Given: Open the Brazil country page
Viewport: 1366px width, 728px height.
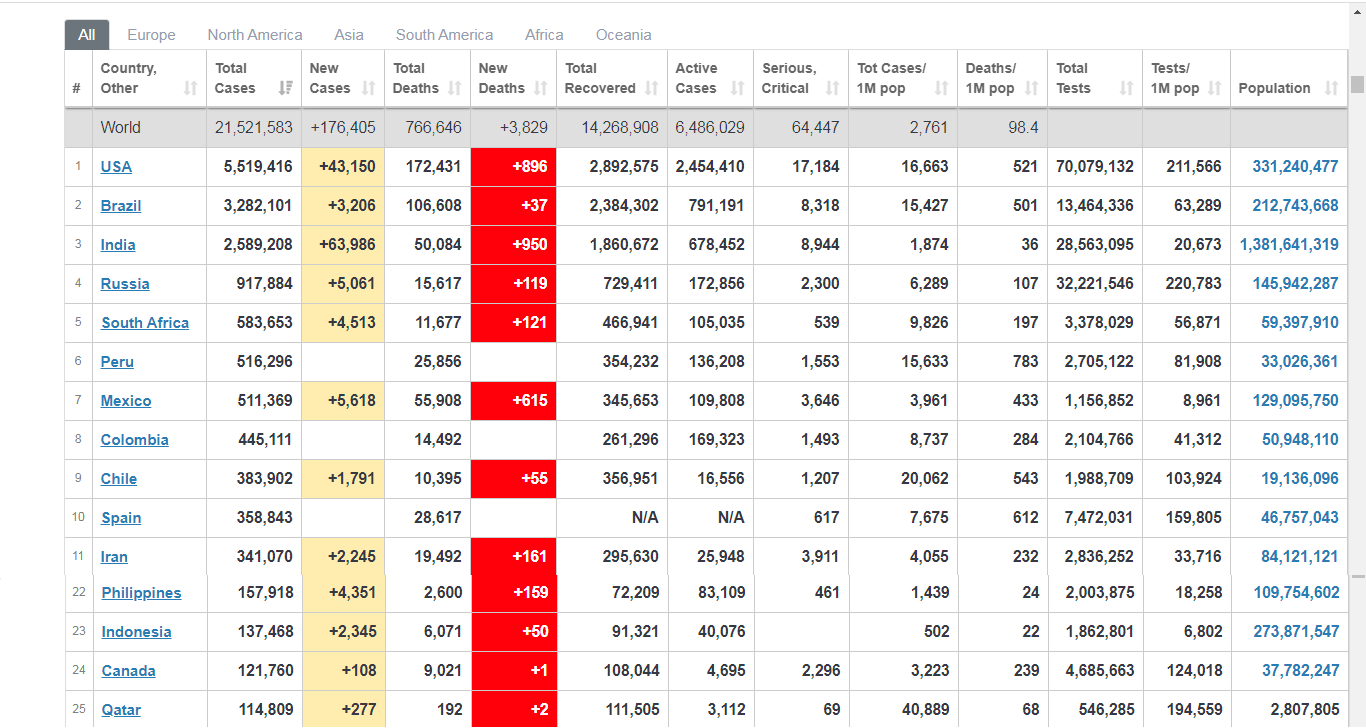Looking at the screenshot, I should tap(121, 206).
